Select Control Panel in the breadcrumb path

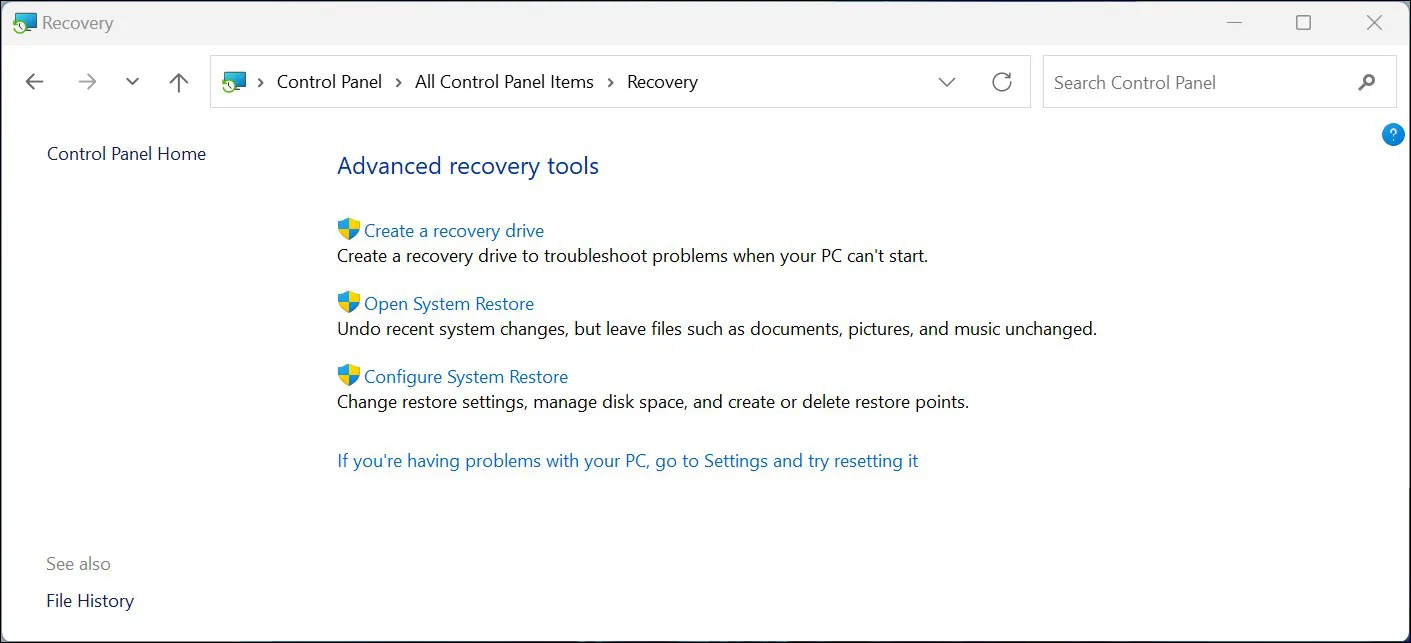point(329,81)
